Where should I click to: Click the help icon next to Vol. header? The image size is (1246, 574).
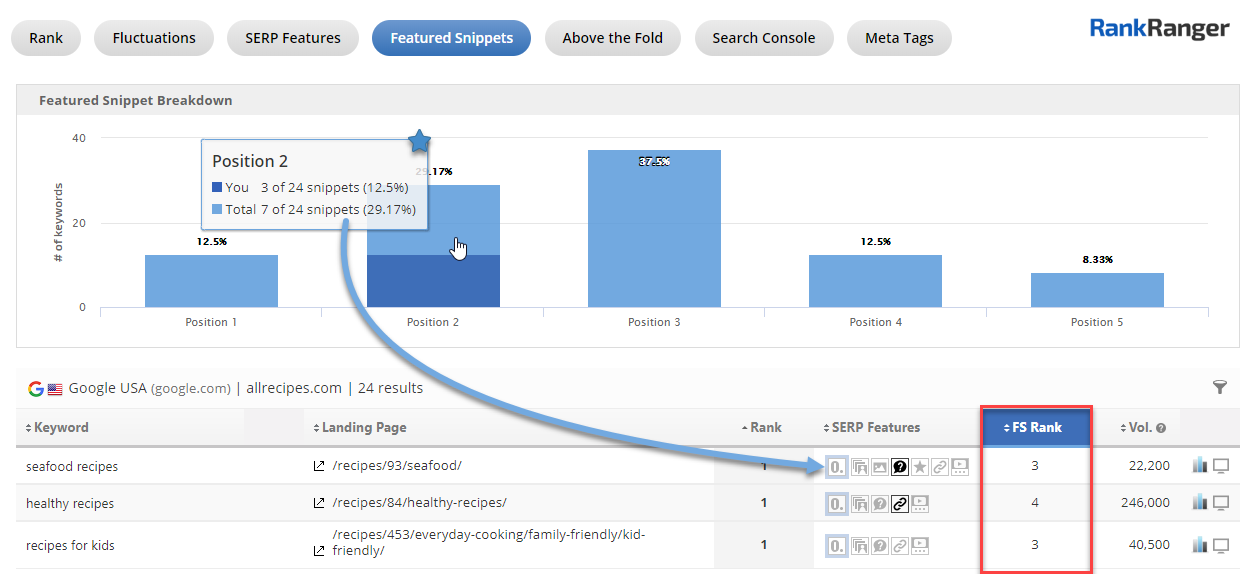[x=1161, y=428]
